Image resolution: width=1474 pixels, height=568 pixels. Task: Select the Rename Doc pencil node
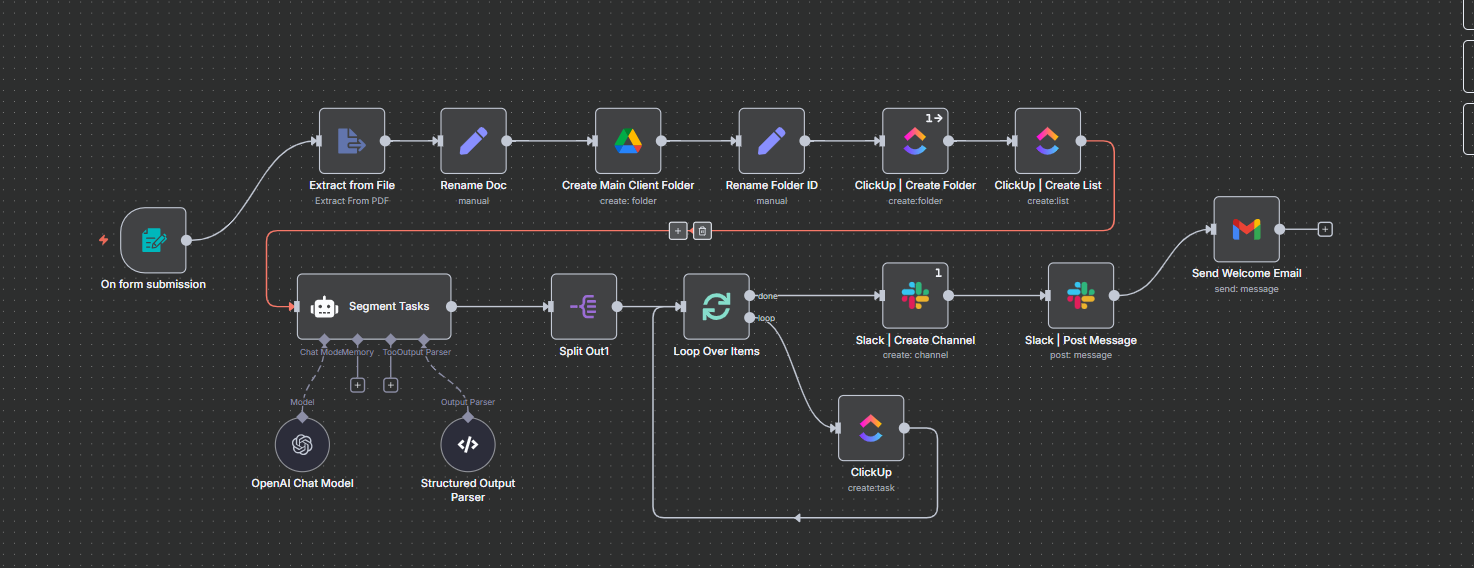pyautogui.click(x=473, y=141)
